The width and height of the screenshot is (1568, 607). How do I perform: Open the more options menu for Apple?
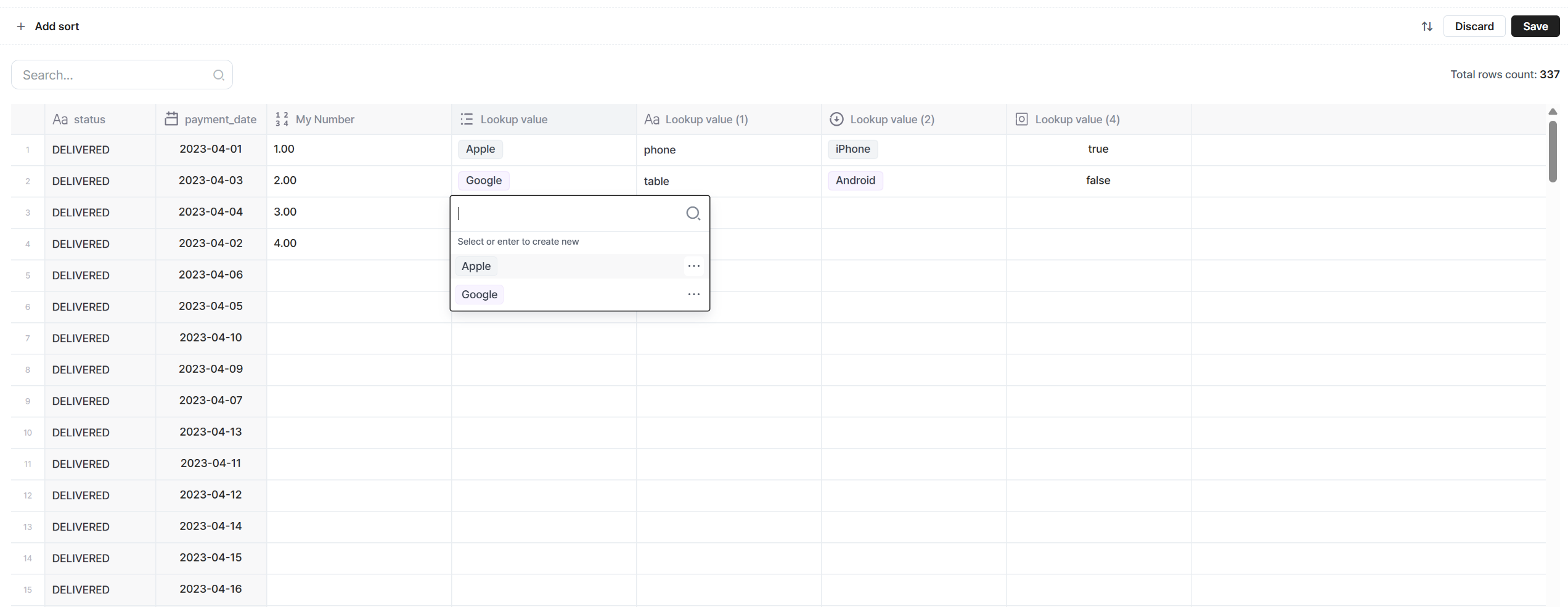(x=693, y=266)
